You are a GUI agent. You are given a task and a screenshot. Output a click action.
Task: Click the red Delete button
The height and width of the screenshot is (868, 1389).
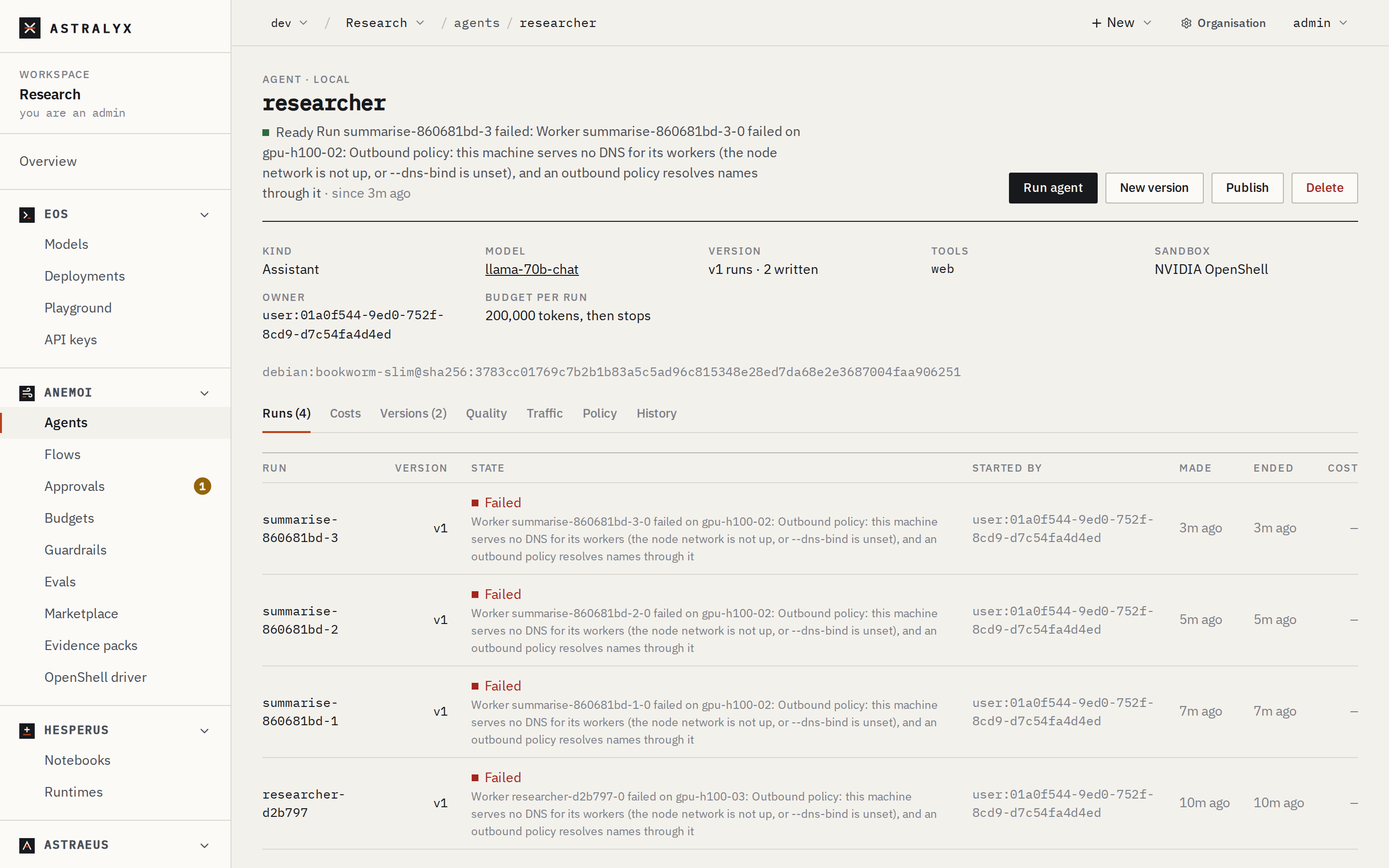click(x=1324, y=188)
